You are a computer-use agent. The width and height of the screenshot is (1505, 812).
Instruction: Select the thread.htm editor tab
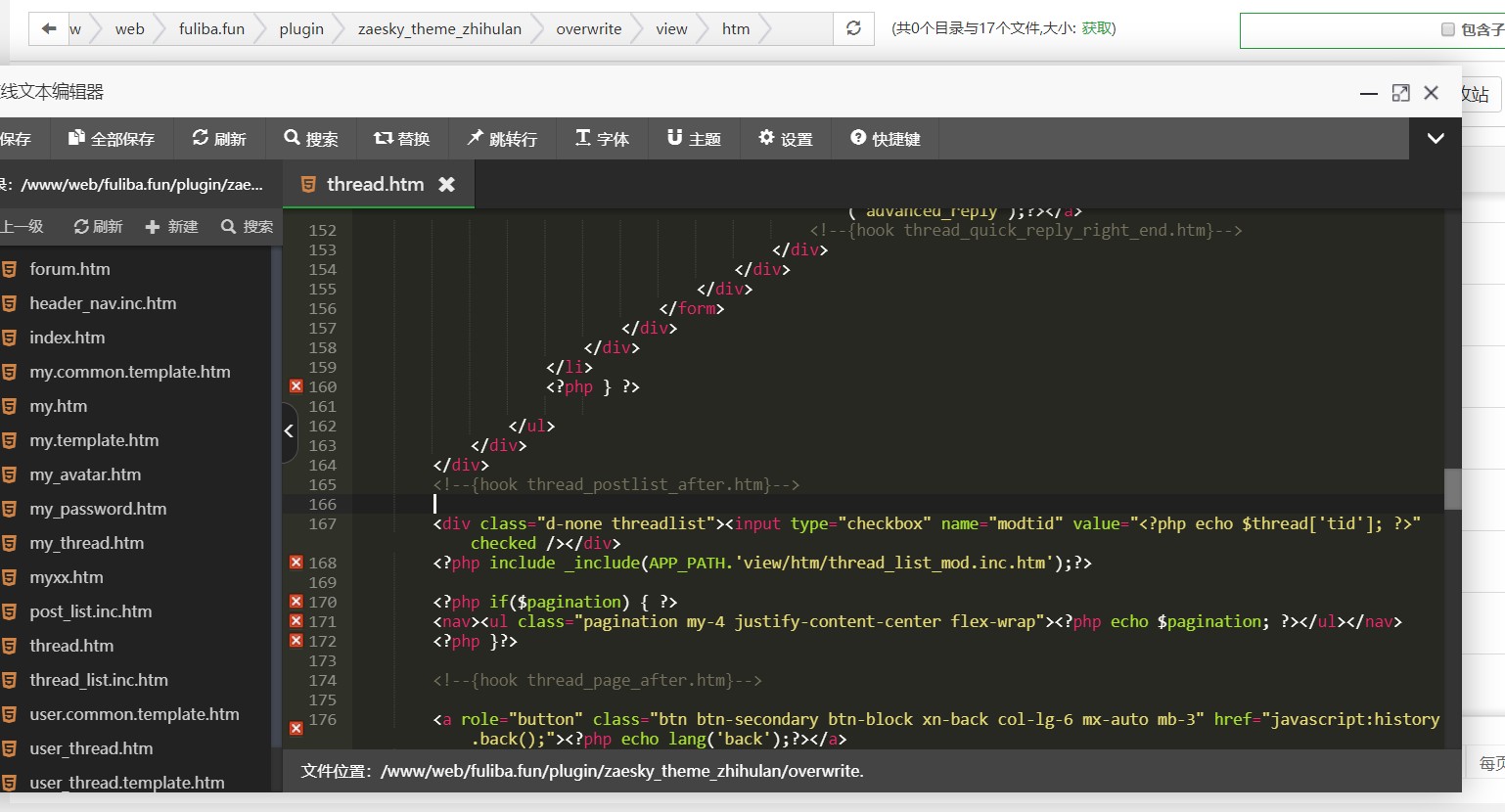pyautogui.click(x=375, y=184)
